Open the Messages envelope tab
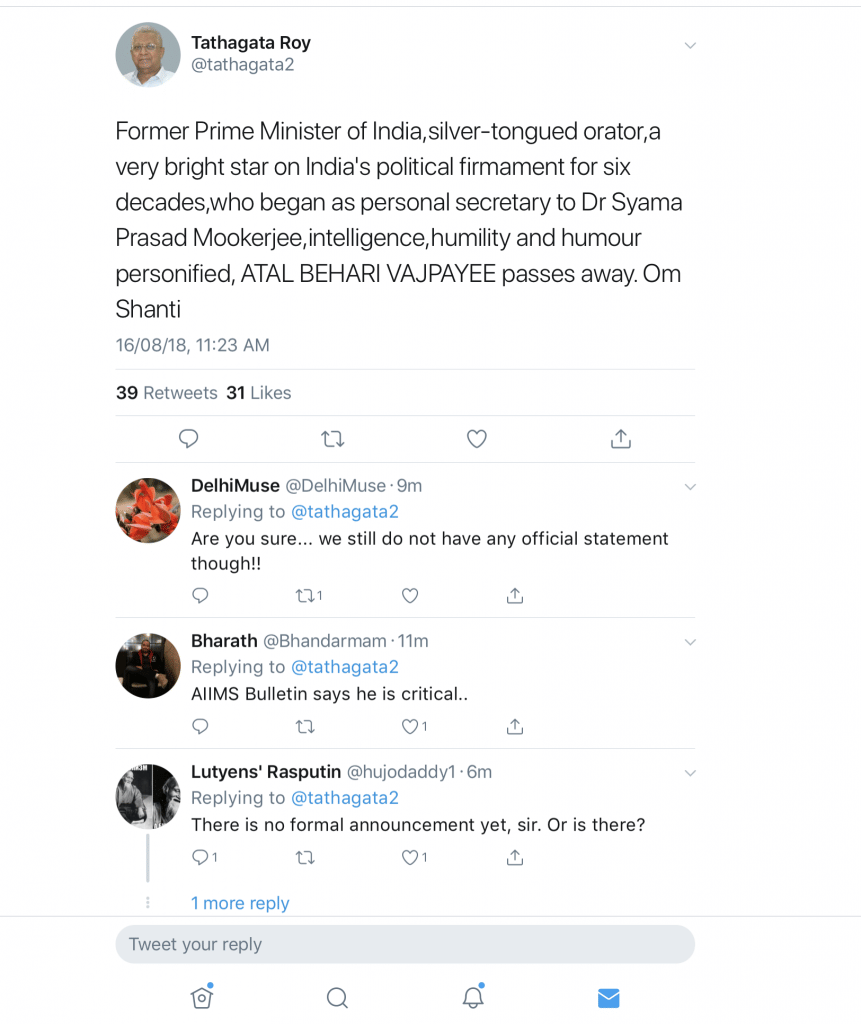861x1024 pixels. click(608, 997)
